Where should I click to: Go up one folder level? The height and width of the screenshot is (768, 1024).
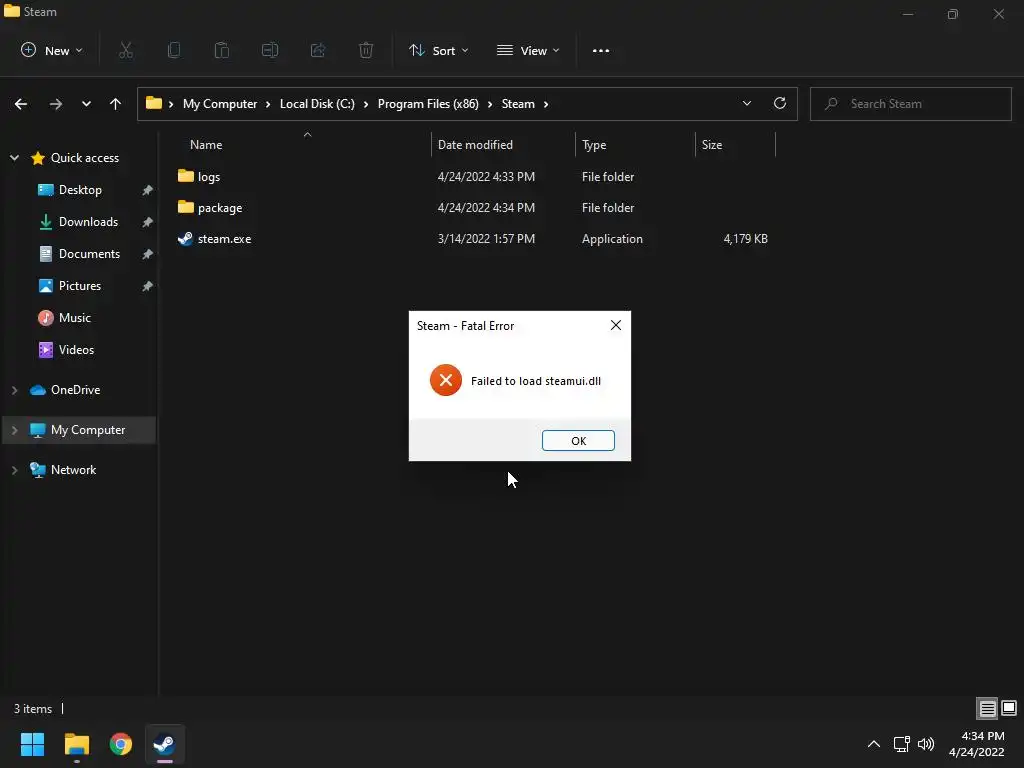click(116, 104)
